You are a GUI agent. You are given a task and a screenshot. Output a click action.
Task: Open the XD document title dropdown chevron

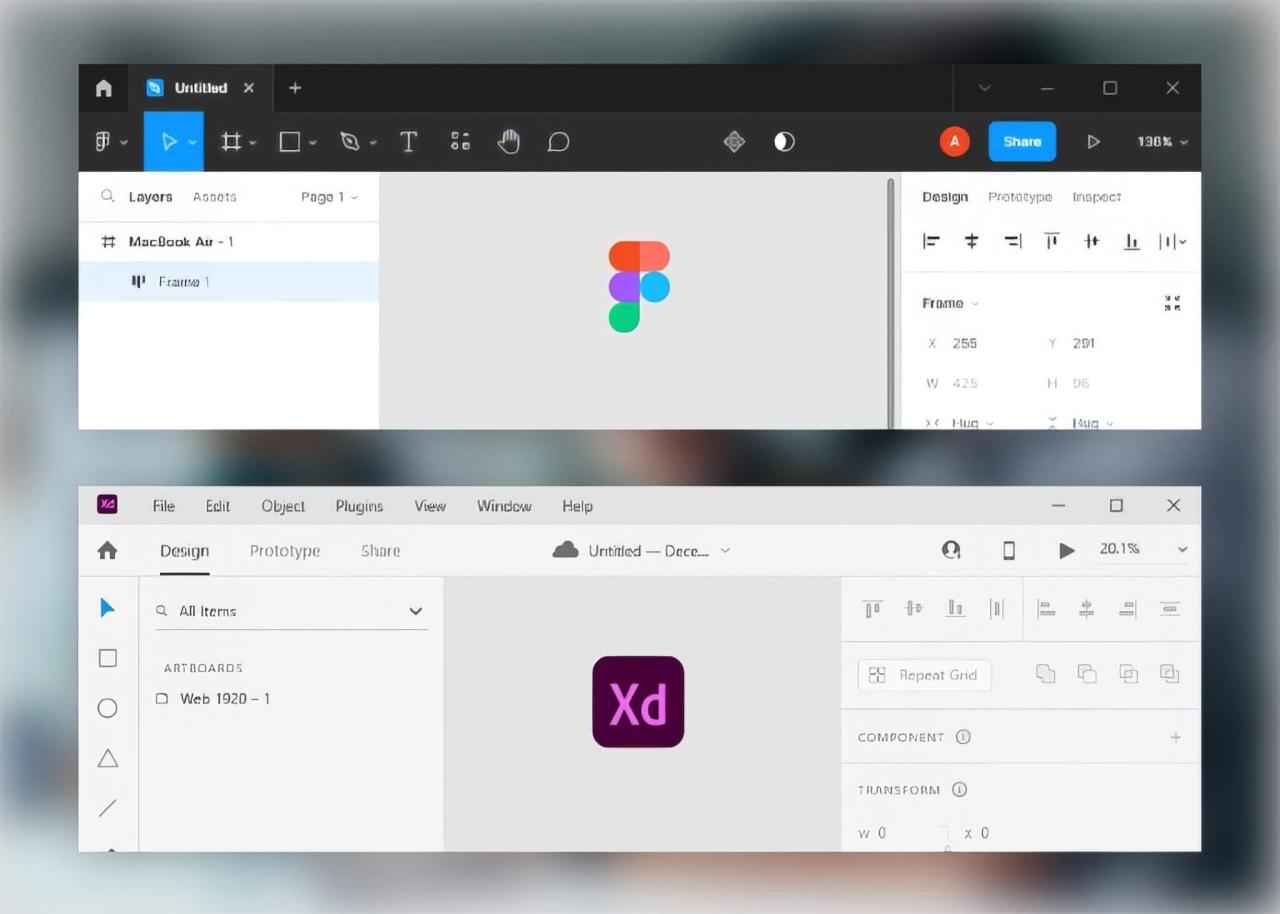[725, 551]
